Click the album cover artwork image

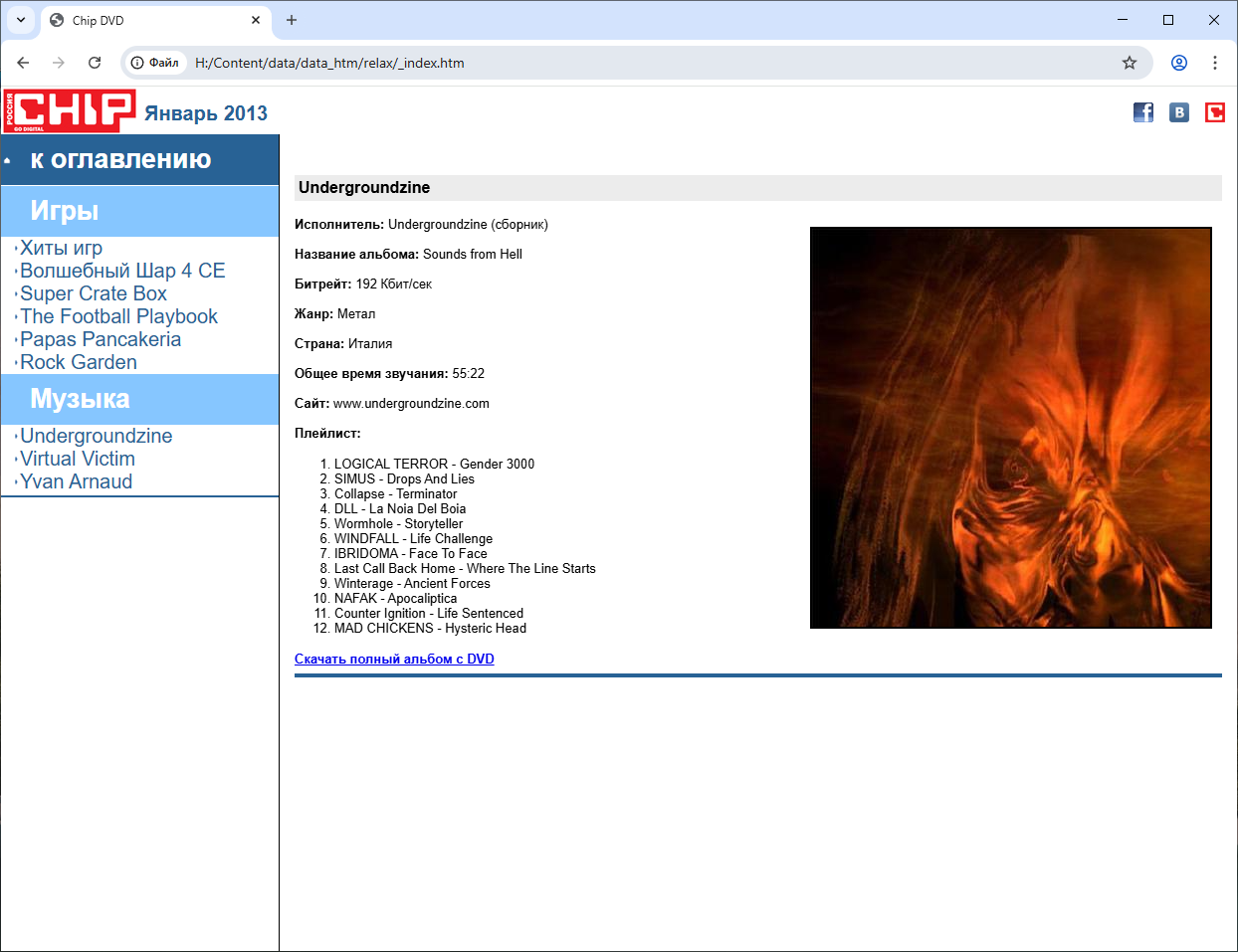1011,428
